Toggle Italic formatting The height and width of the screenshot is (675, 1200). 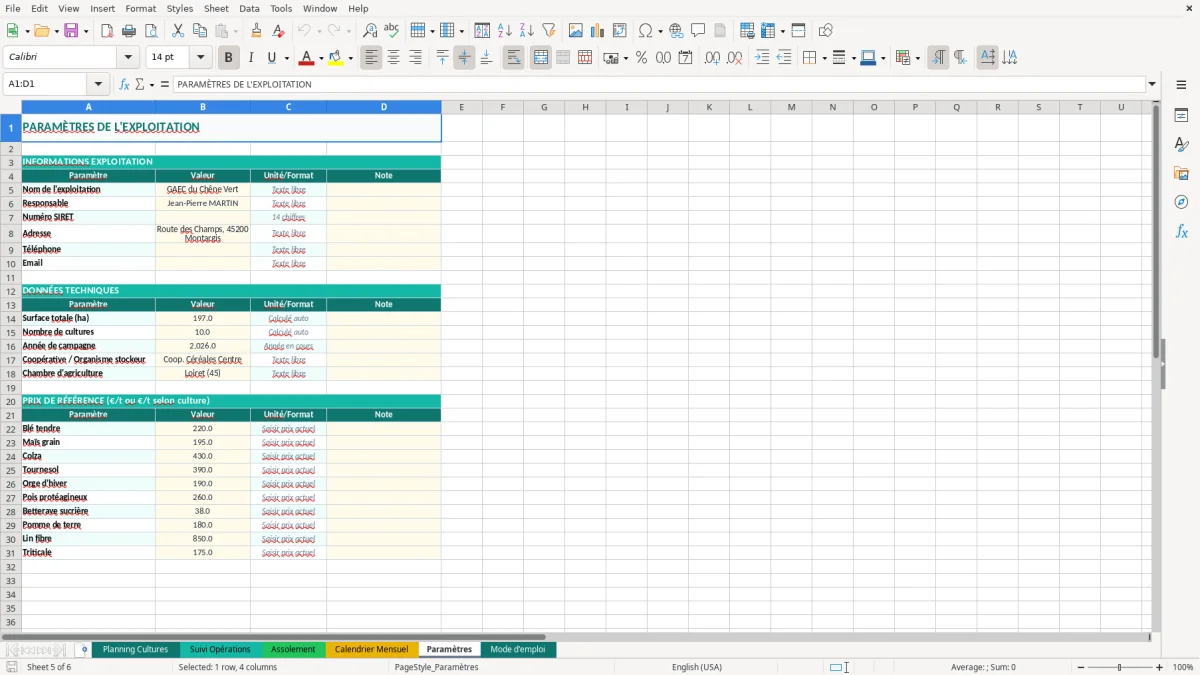[x=250, y=58]
